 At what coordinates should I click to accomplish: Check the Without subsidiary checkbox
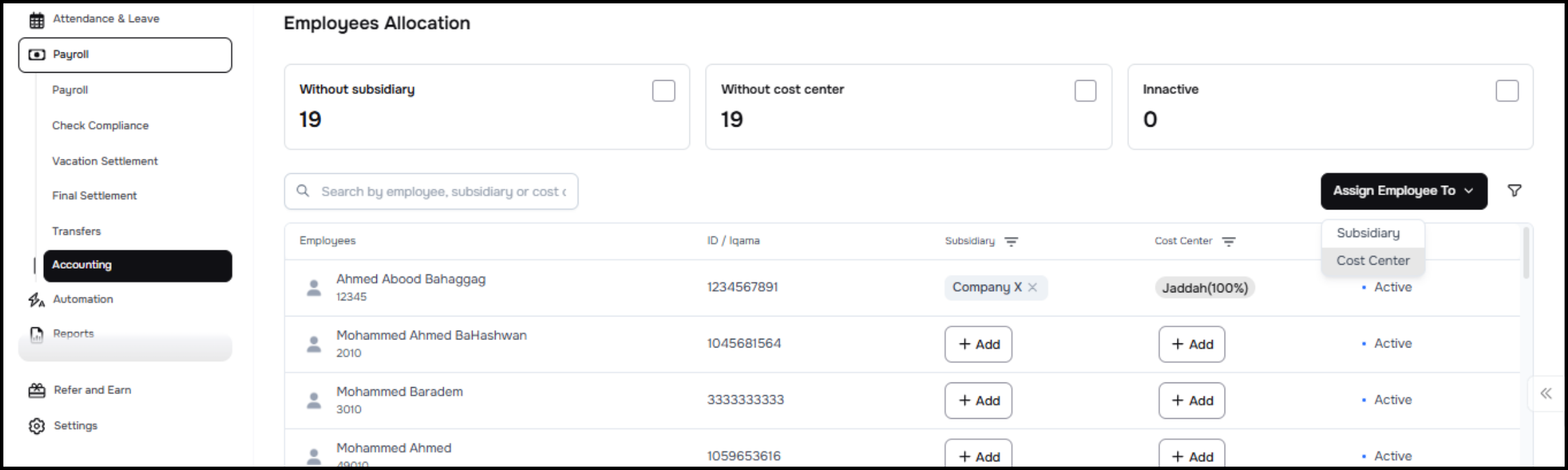pyautogui.click(x=663, y=91)
